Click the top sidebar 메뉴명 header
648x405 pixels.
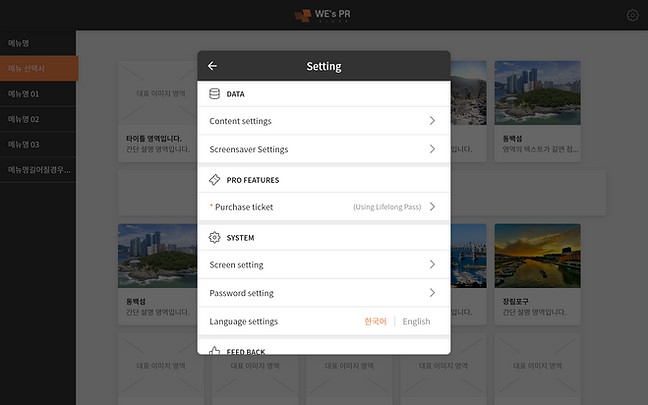tap(38, 43)
